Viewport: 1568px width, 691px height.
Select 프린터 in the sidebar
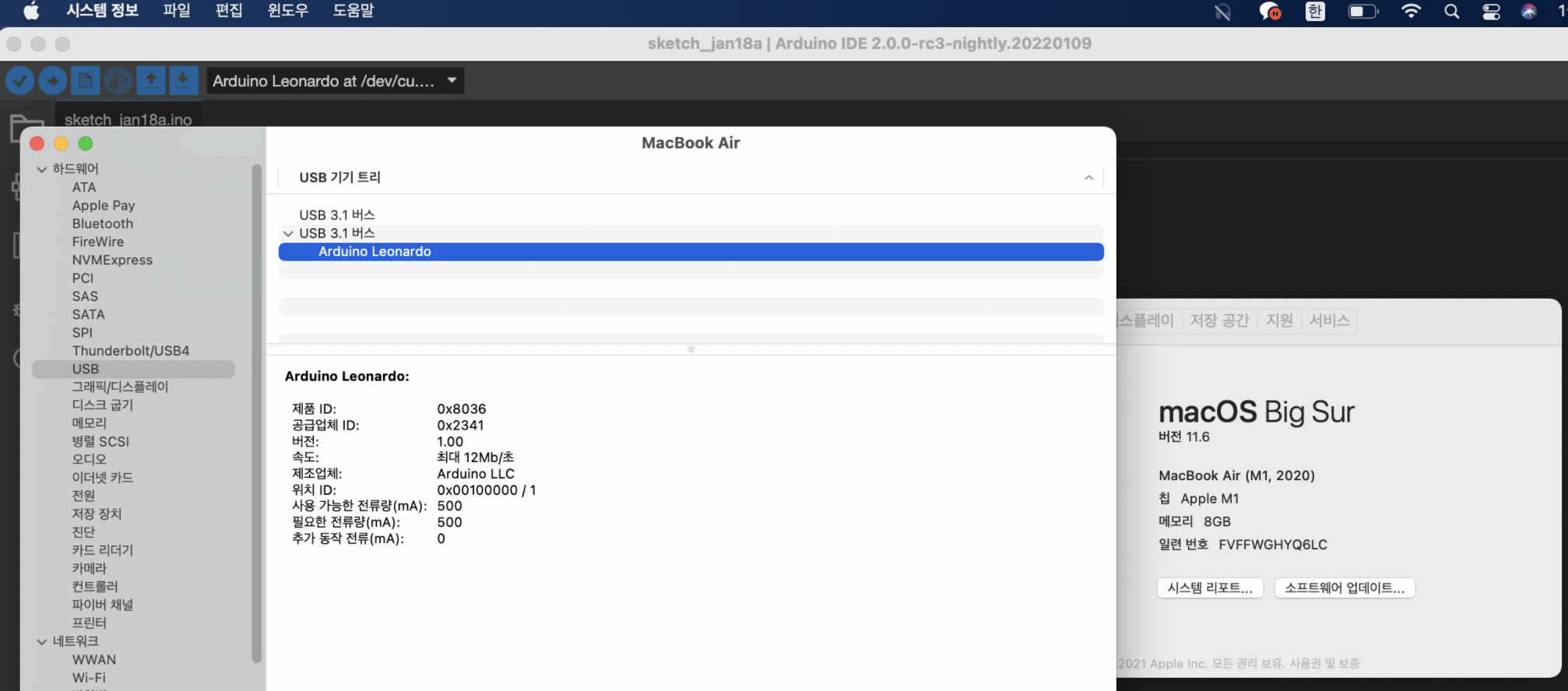pos(90,623)
